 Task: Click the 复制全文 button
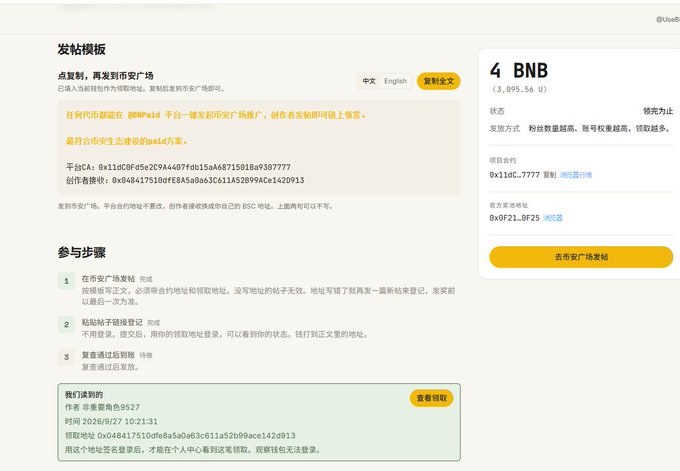coord(438,81)
